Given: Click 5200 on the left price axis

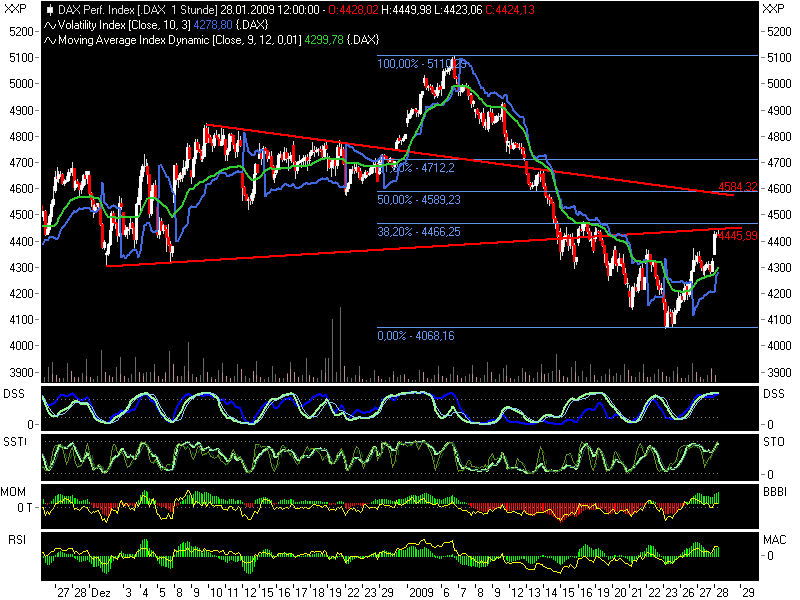Looking at the screenshot, I should coord(21,32).
